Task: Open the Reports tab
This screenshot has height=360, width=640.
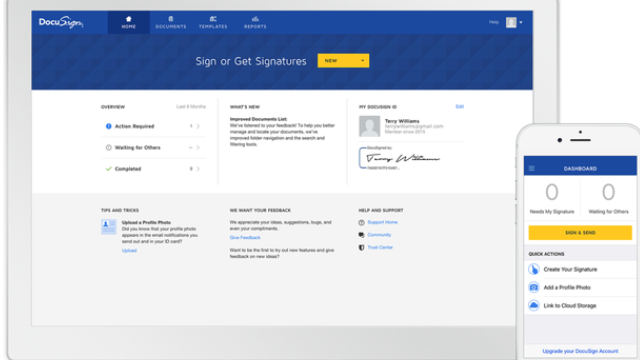Action: pos(255,22)
